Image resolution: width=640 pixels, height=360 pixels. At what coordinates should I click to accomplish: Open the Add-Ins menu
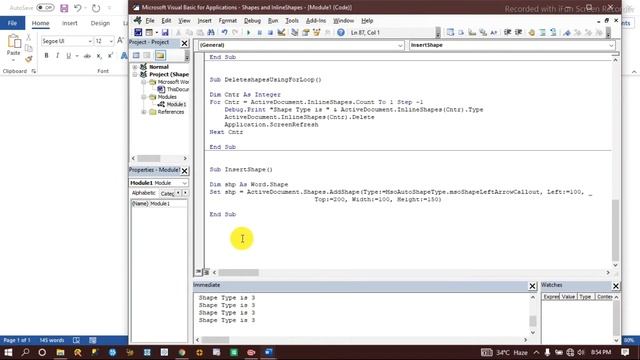[x=316, y=20]
